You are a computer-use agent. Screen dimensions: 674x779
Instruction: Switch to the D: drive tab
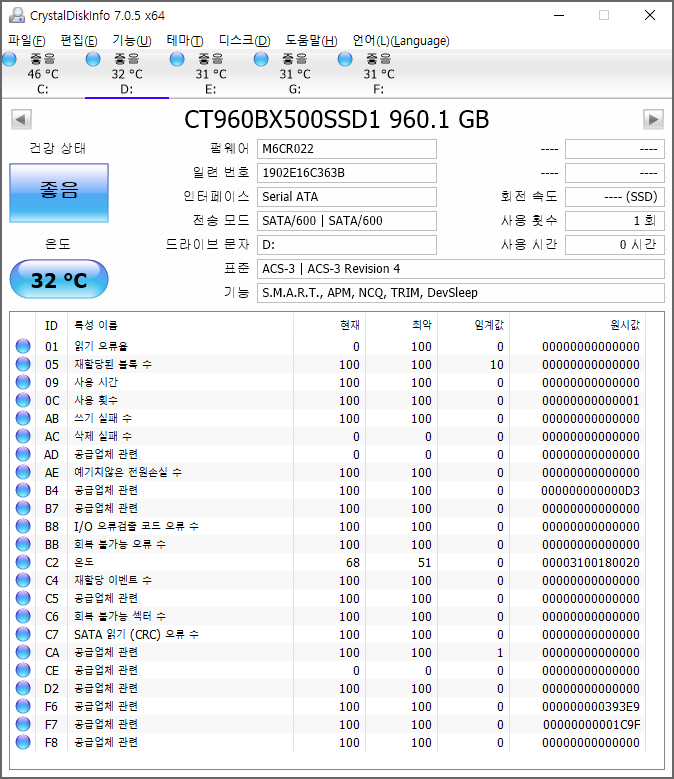click(126, 74)
